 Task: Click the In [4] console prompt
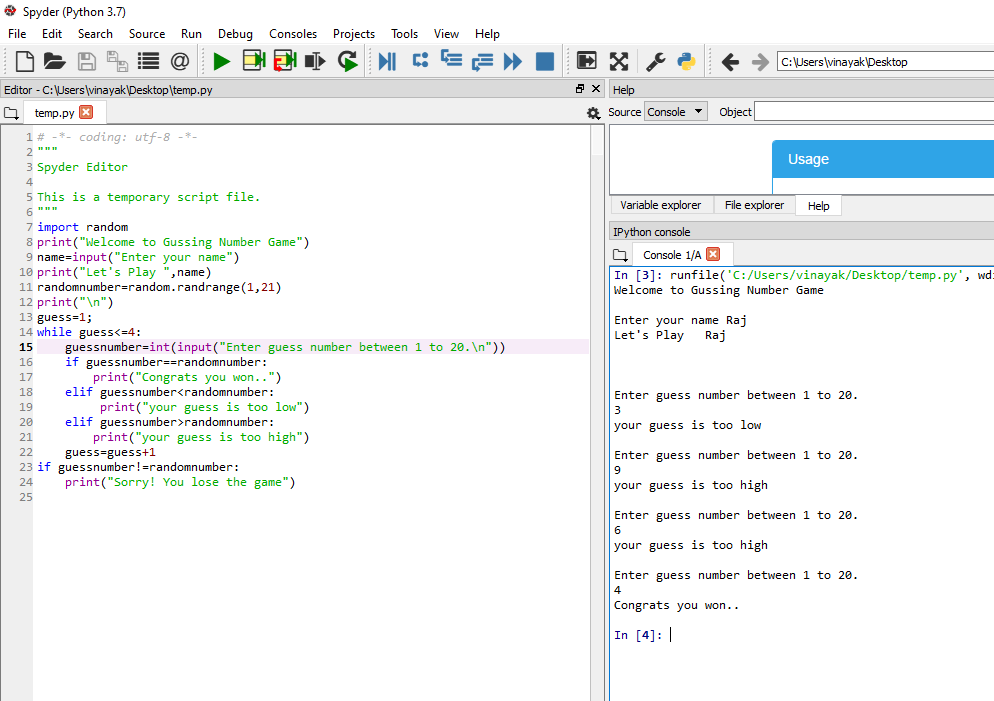[x=638, y=635]
